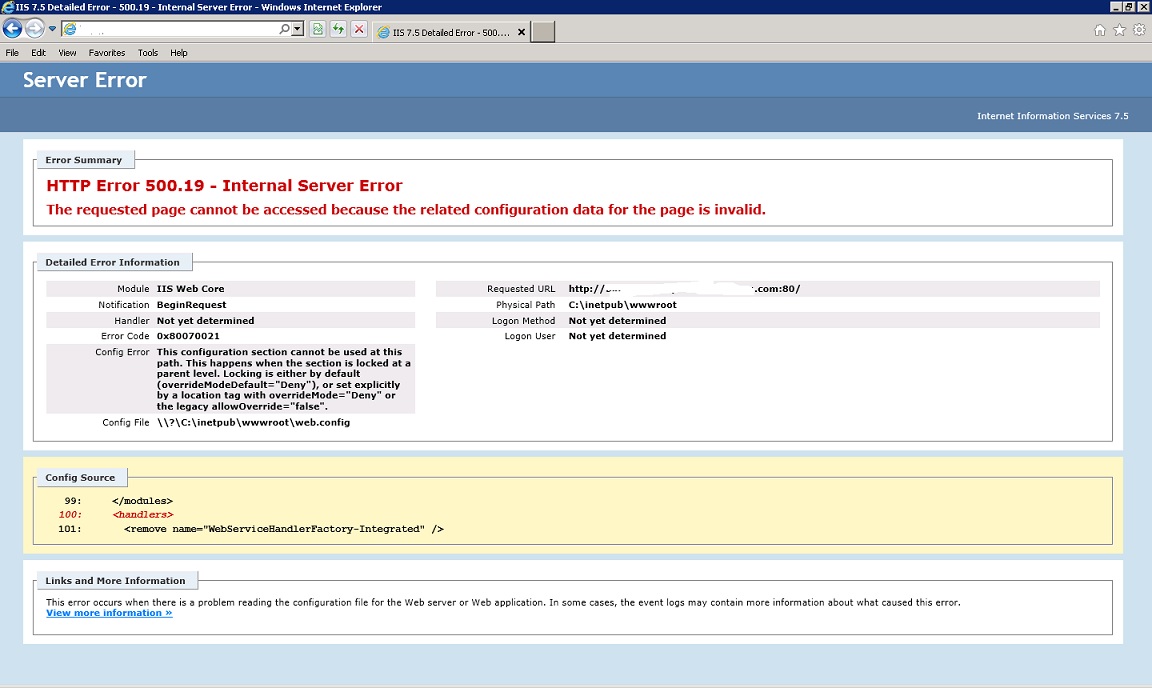Click line 99 </modules> source text
Viewport: 1152px width, 688px height.
coord(143,501)
